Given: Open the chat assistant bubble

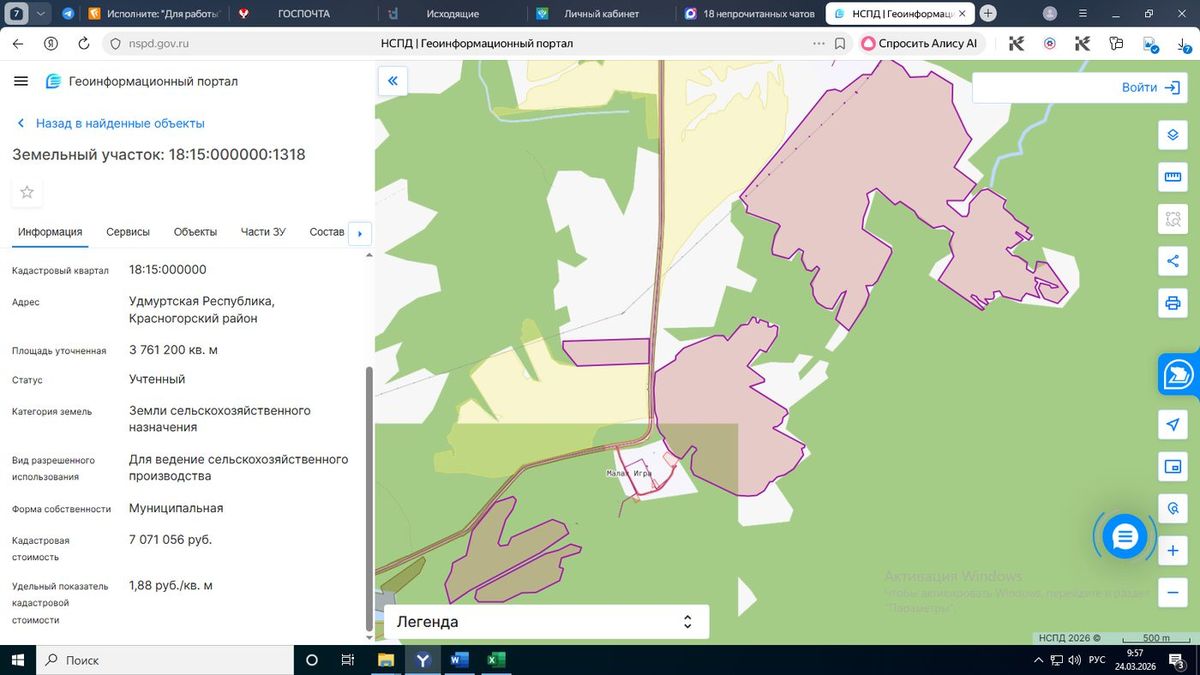Looking at the screenshot, I should coord(1125,537).
